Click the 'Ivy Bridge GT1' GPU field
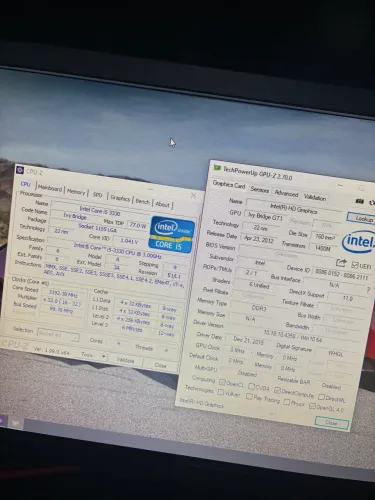375x500 pixels. click(x=266, y=217)
